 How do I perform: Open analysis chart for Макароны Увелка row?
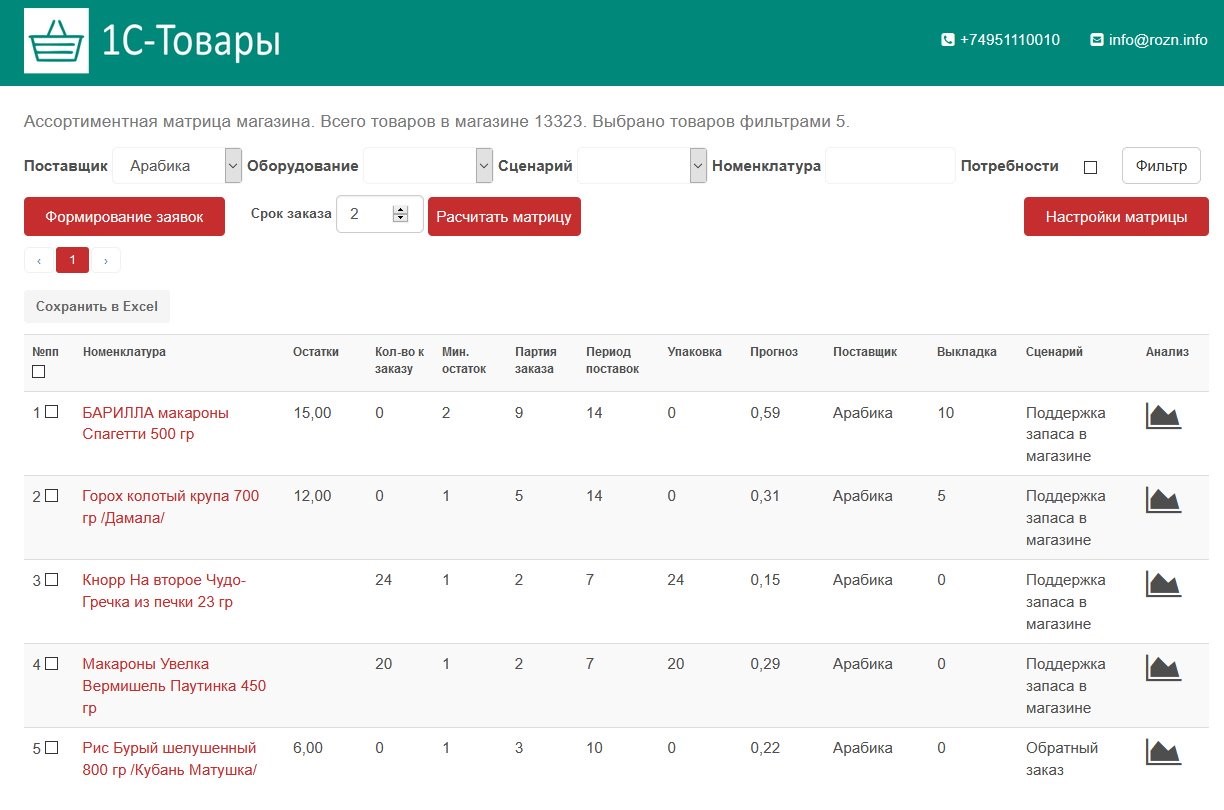1163,667
